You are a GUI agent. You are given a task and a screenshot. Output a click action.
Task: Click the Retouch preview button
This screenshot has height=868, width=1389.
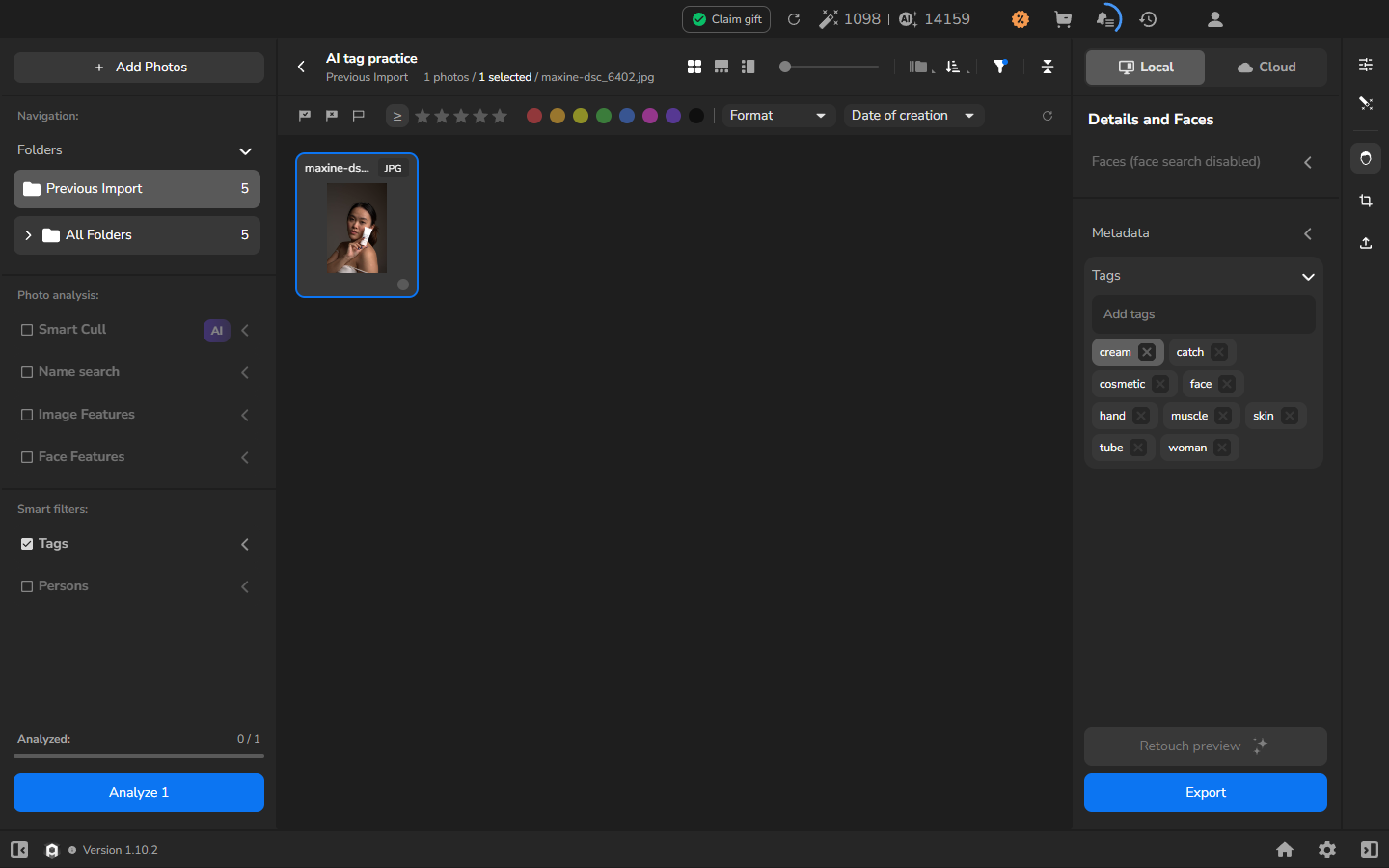pyautogui.click(x=1206, y=746)
